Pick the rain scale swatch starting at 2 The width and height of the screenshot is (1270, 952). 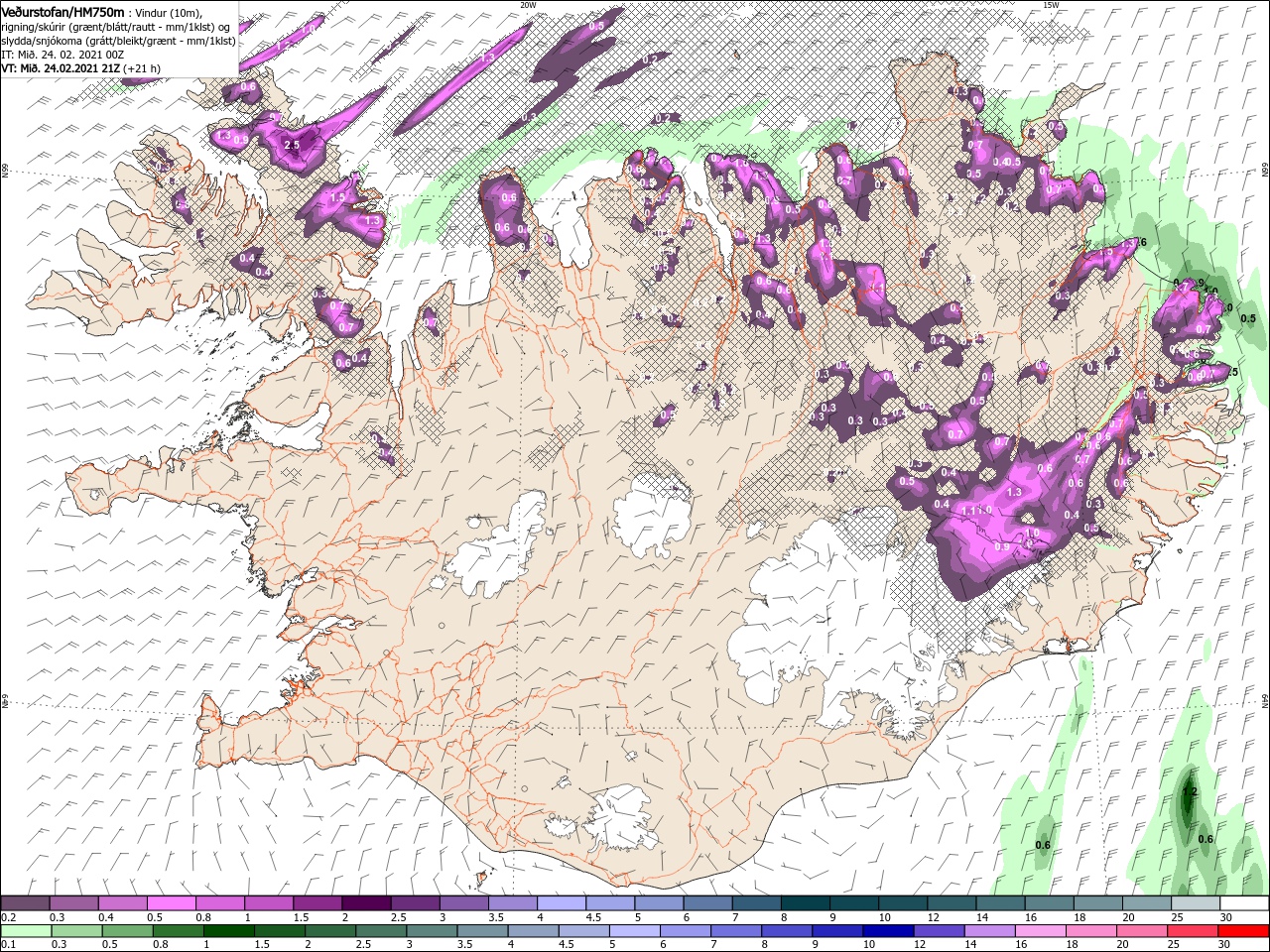pyautogui.click(x=330, y=931)
